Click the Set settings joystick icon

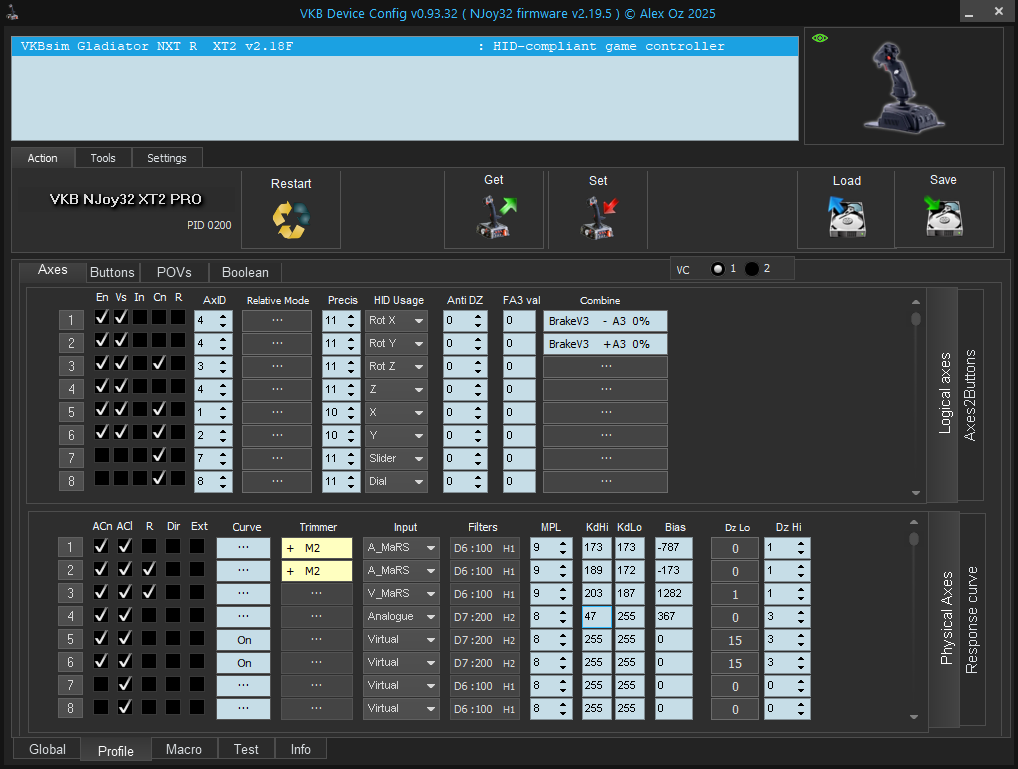pyautogui.click(x=599, y=218)
